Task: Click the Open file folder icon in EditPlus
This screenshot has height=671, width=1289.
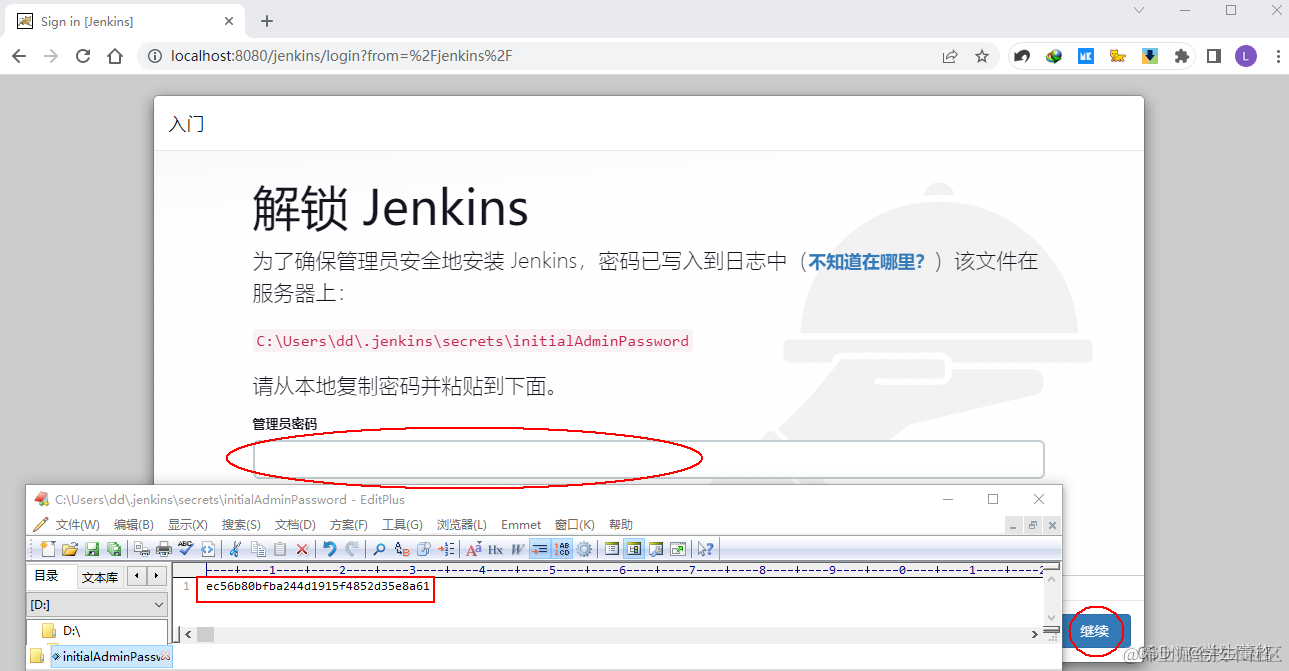Action: click(x=70, y=549)
